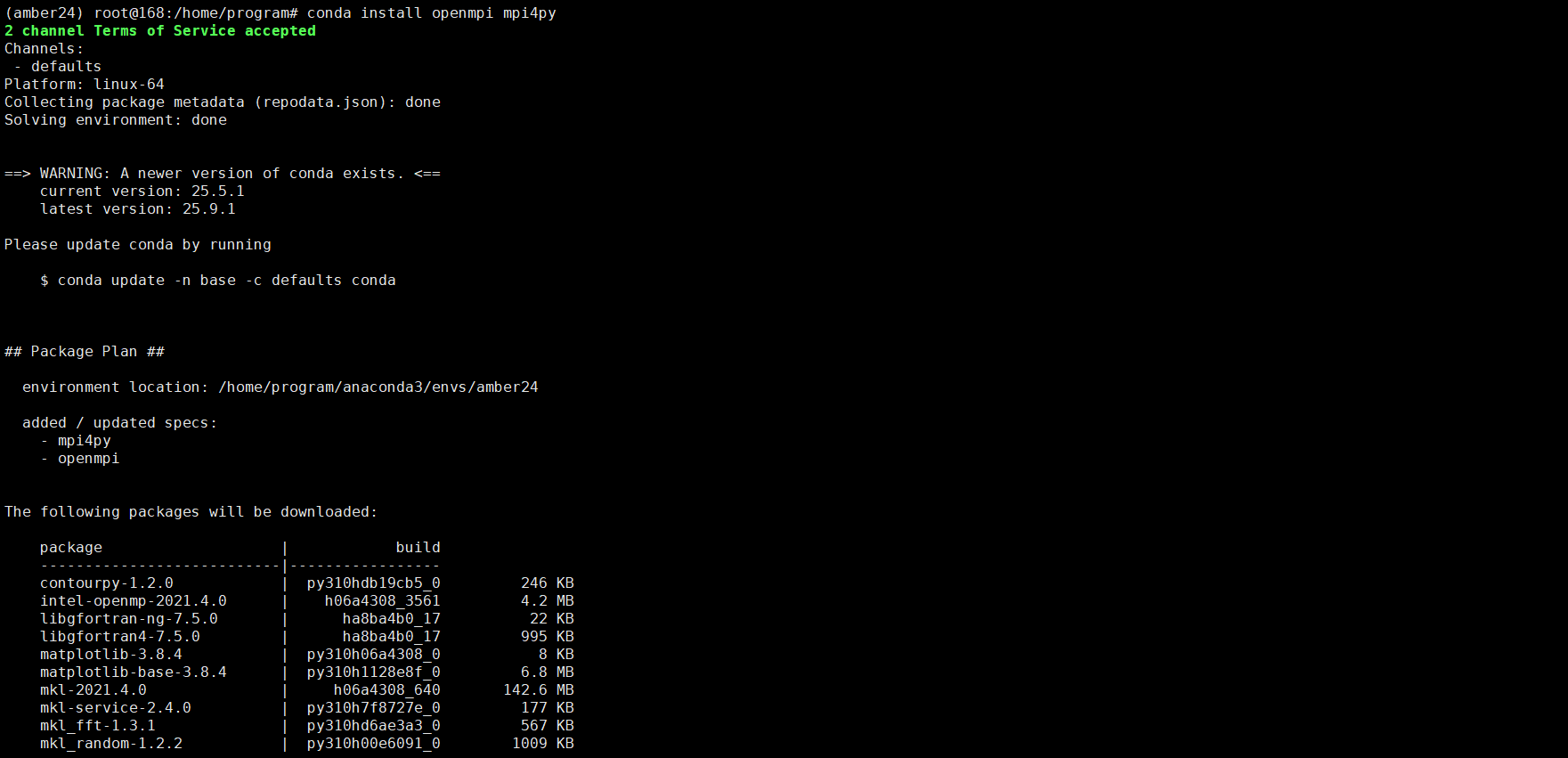The image size is (1568, 758).
Task: Click the '- openmpi' spec entry
Action: point(80,459)
